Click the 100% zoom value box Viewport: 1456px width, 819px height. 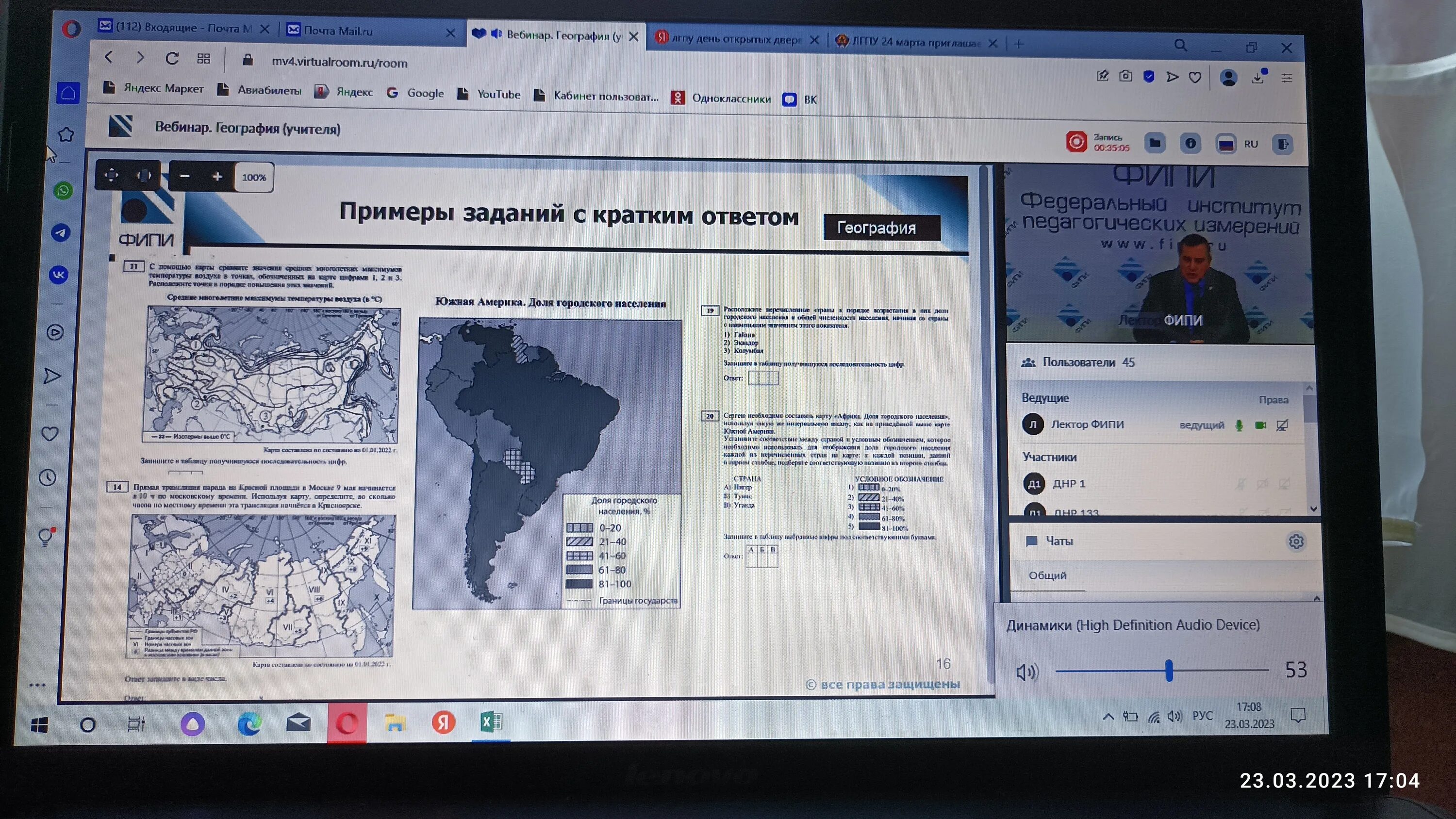pyautogui.click(x=254, y=178)
